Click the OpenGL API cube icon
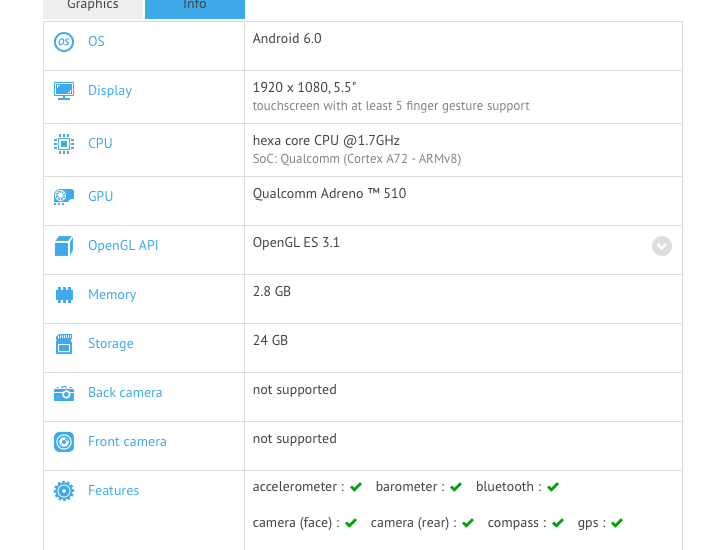The image size is (707, 550). pyautogui.click(x=64, y=245)
